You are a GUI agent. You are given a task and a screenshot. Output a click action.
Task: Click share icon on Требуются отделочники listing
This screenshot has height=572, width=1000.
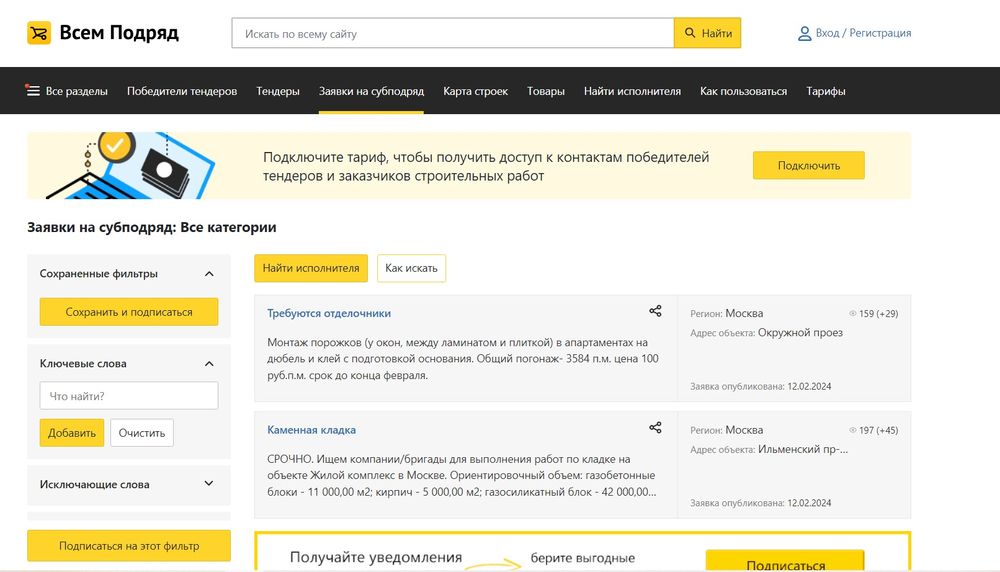[x=655, y=312]
